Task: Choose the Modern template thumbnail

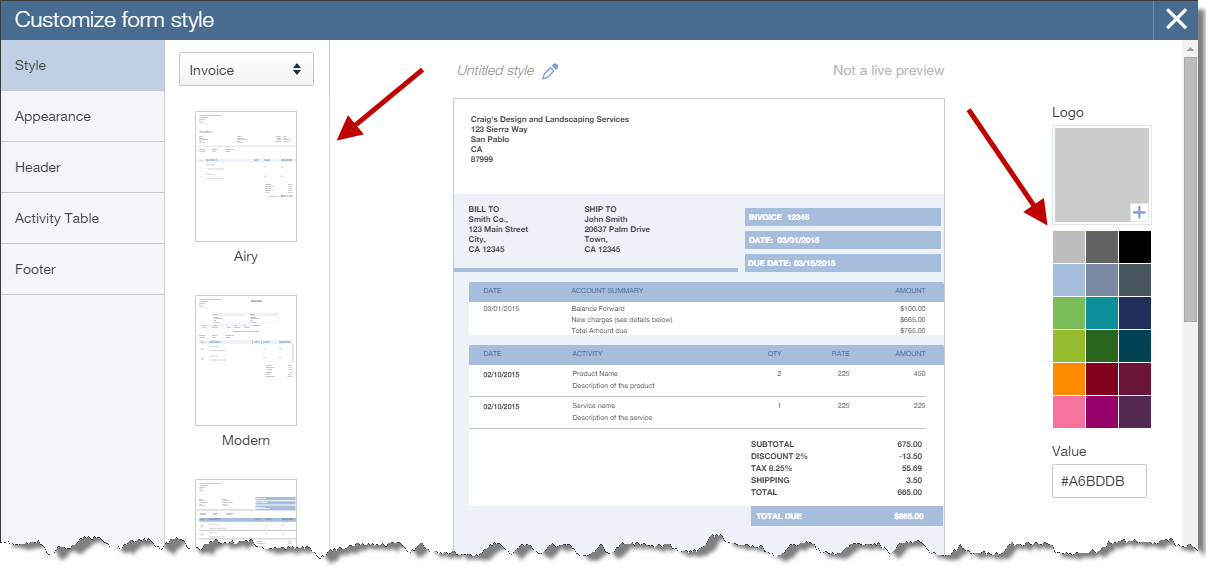Action: pos(246,360)
